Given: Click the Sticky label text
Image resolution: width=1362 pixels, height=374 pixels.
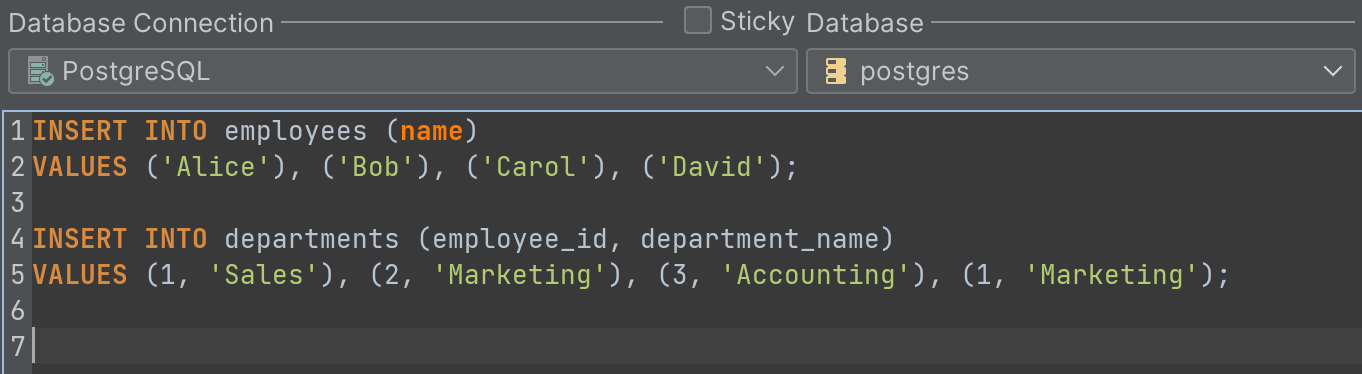Looking at the screenshot, I should pyautogui.click(x=757, y=21).
